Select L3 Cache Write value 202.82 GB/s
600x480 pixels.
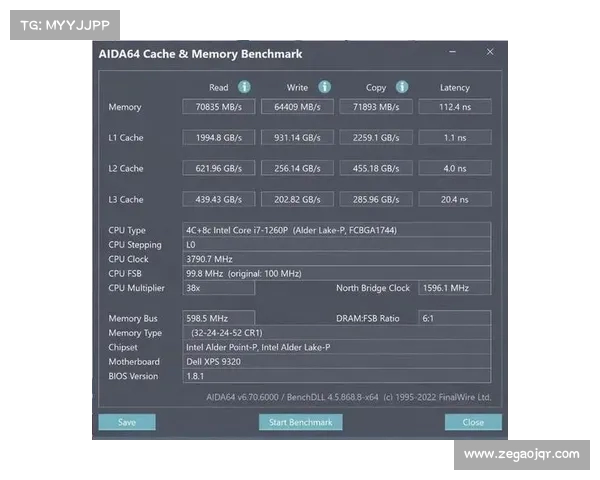click(x=297, y=199)
